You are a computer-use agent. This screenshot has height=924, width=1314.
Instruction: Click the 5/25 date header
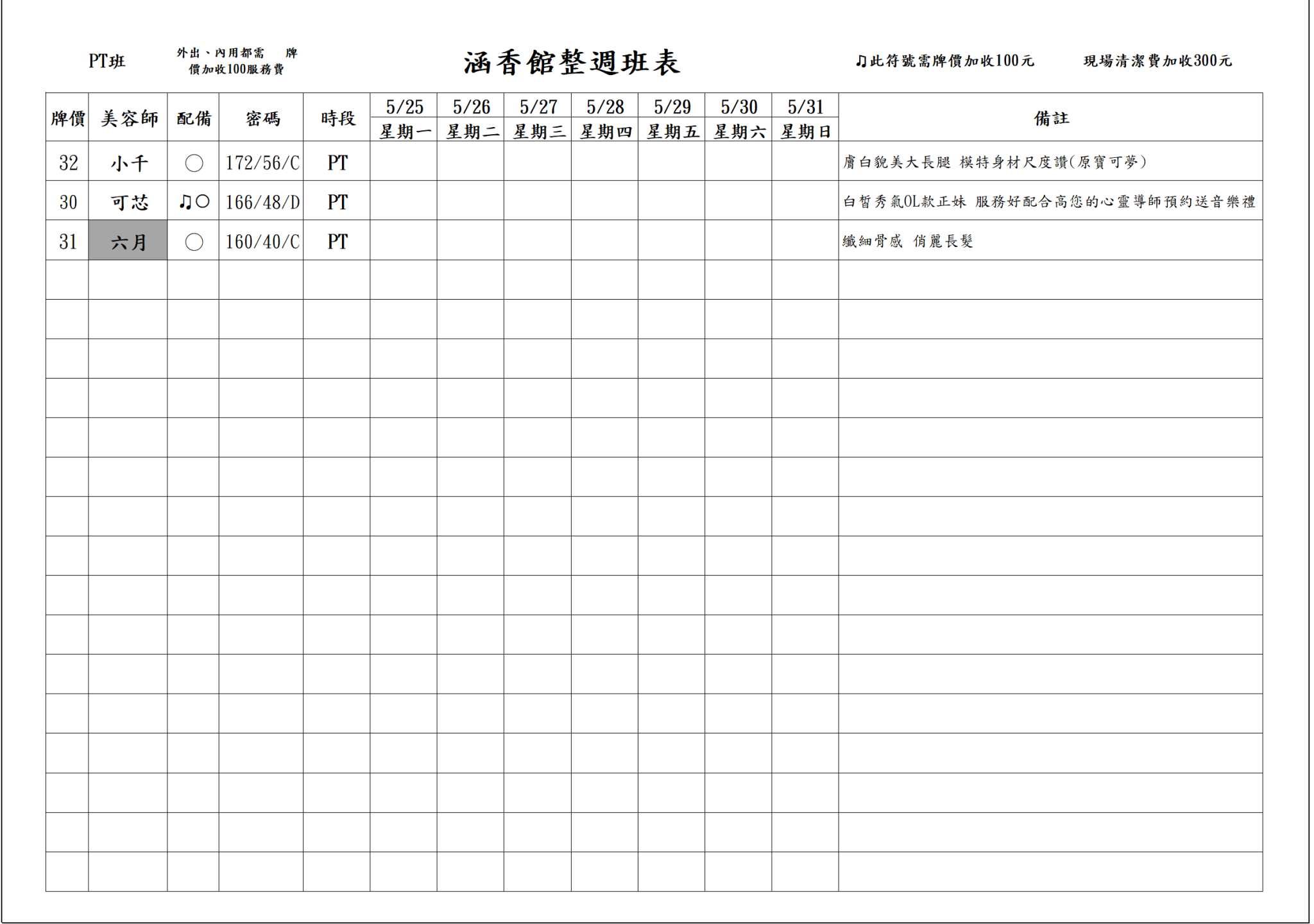pyautogui.click(x=404, y=106)
